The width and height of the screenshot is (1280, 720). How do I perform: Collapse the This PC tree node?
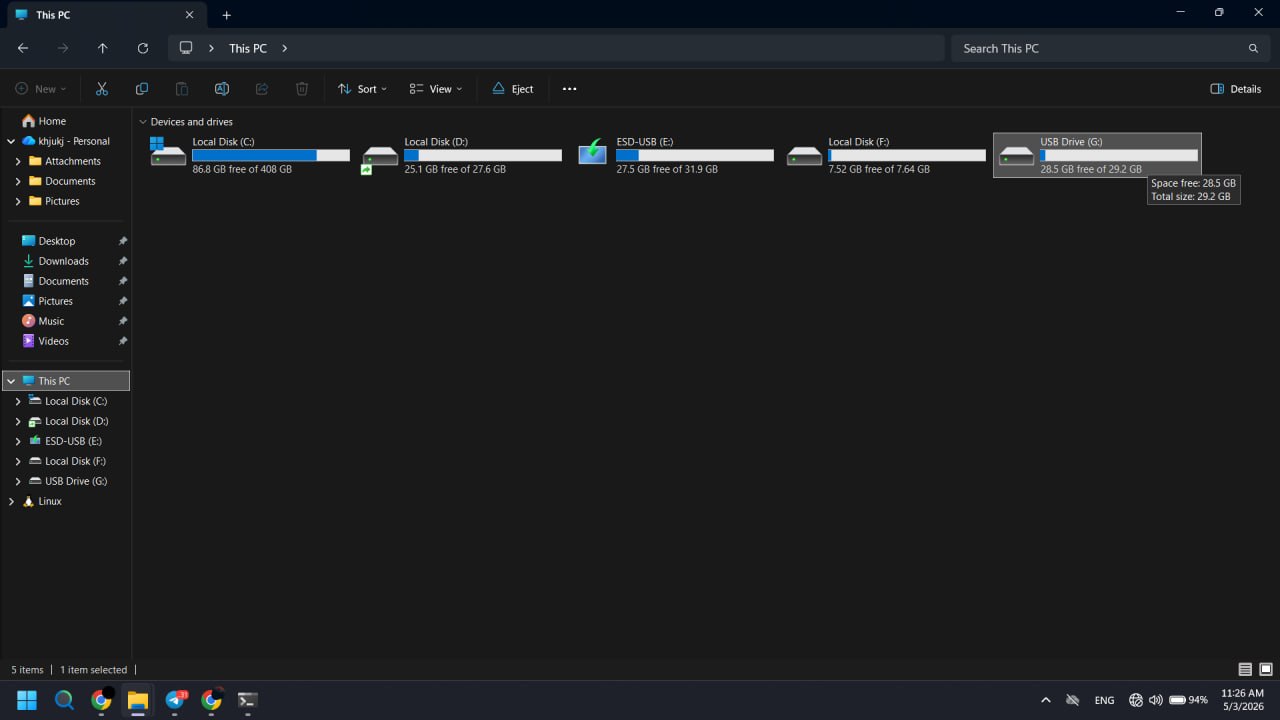coord(11,381)
